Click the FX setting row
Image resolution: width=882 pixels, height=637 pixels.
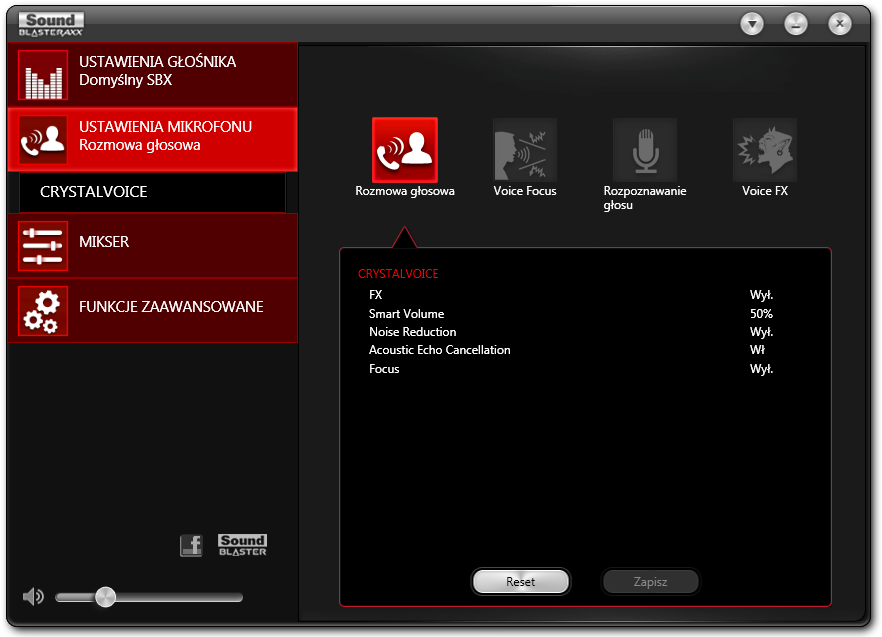click(x=572, y=295)
